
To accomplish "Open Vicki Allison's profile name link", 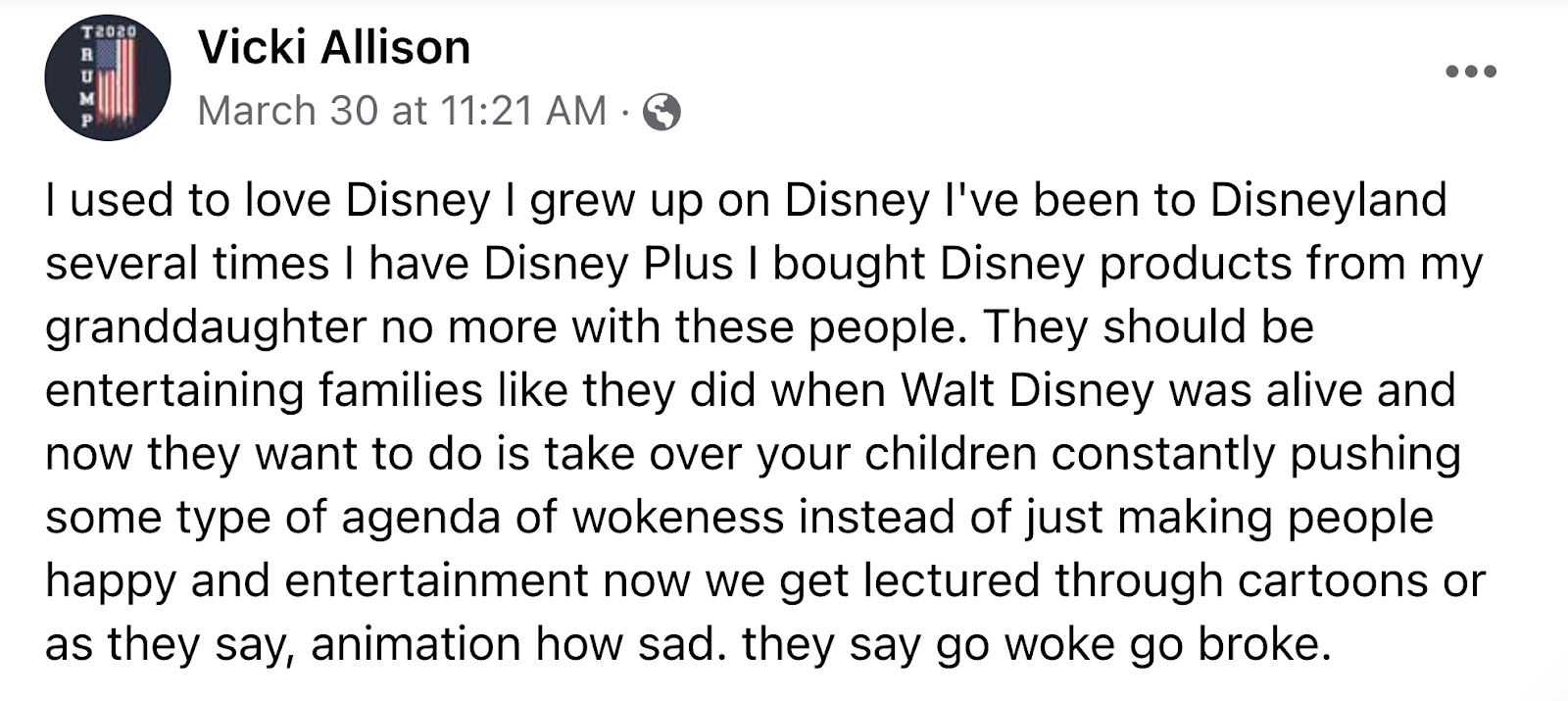I will pos(334,47).
